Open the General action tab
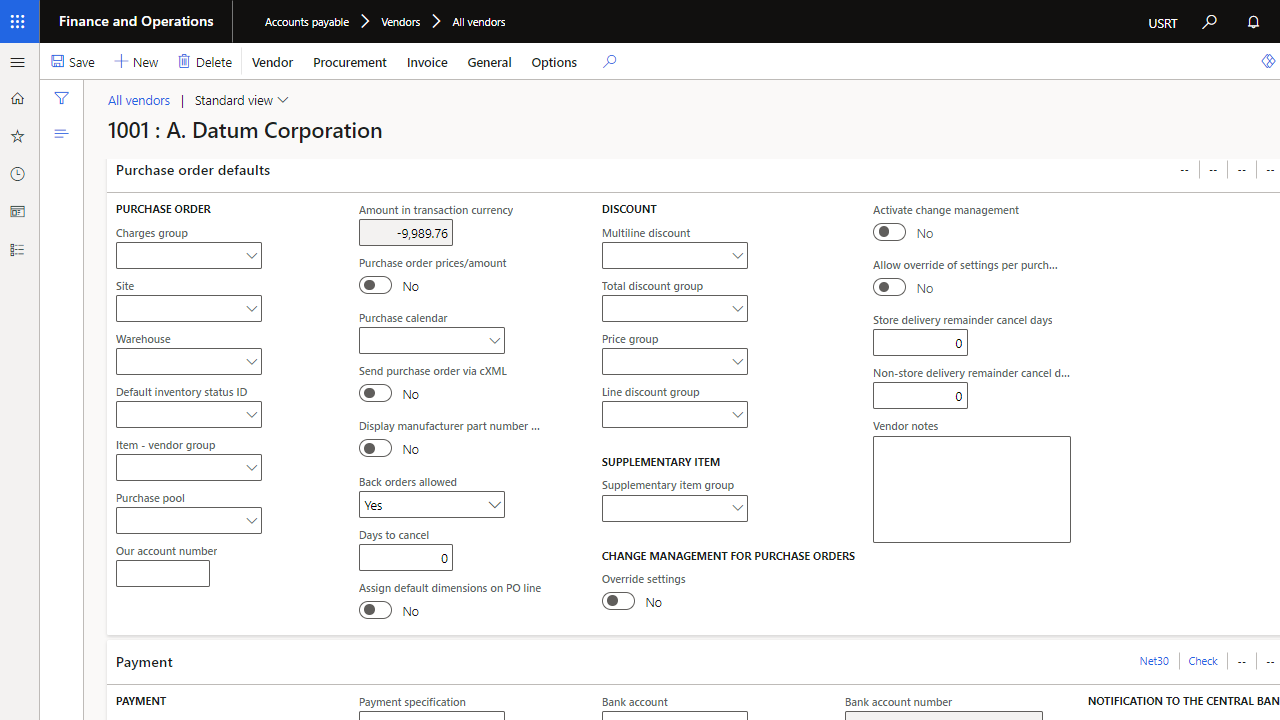The image size is (1280, 720). (x=489, y=62)
